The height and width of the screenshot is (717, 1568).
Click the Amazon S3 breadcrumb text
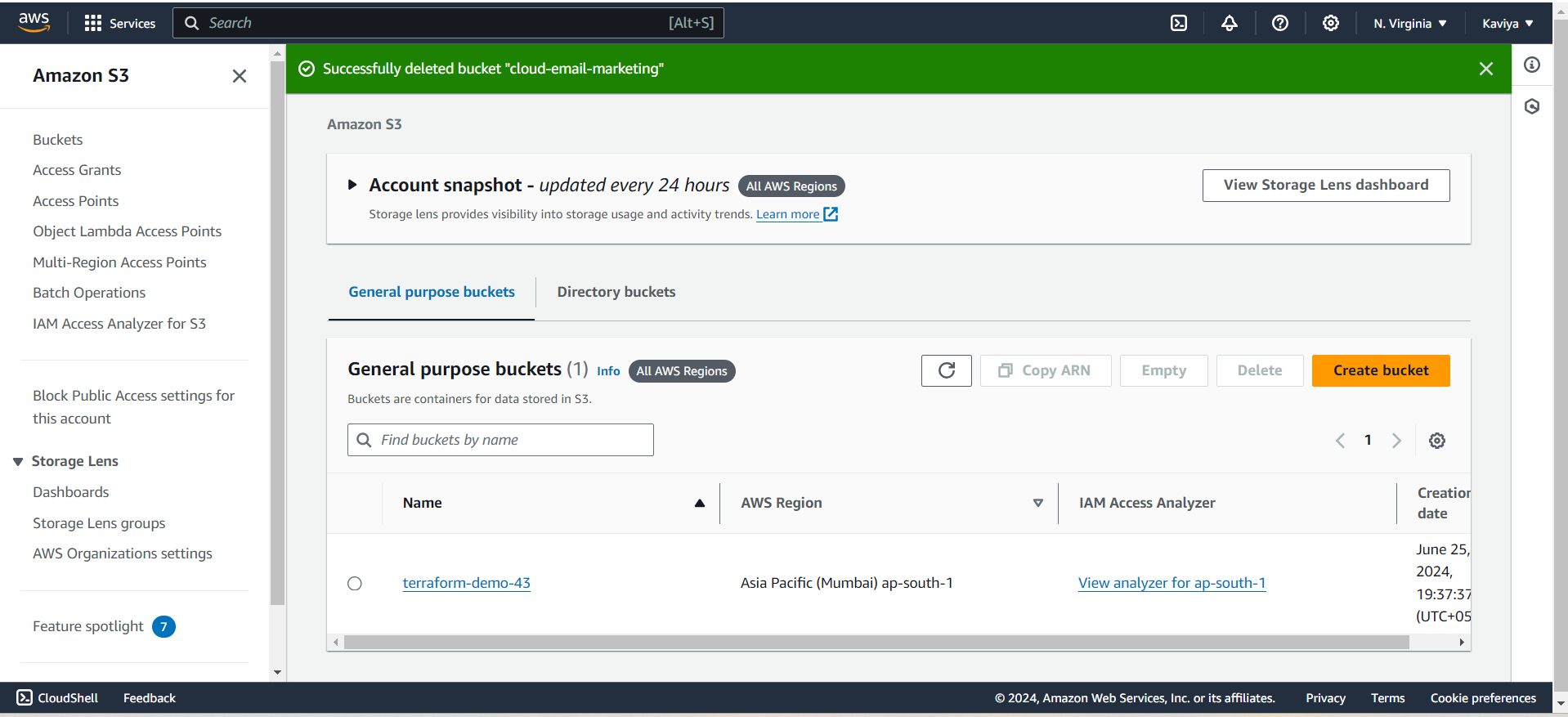coord(365,124)
